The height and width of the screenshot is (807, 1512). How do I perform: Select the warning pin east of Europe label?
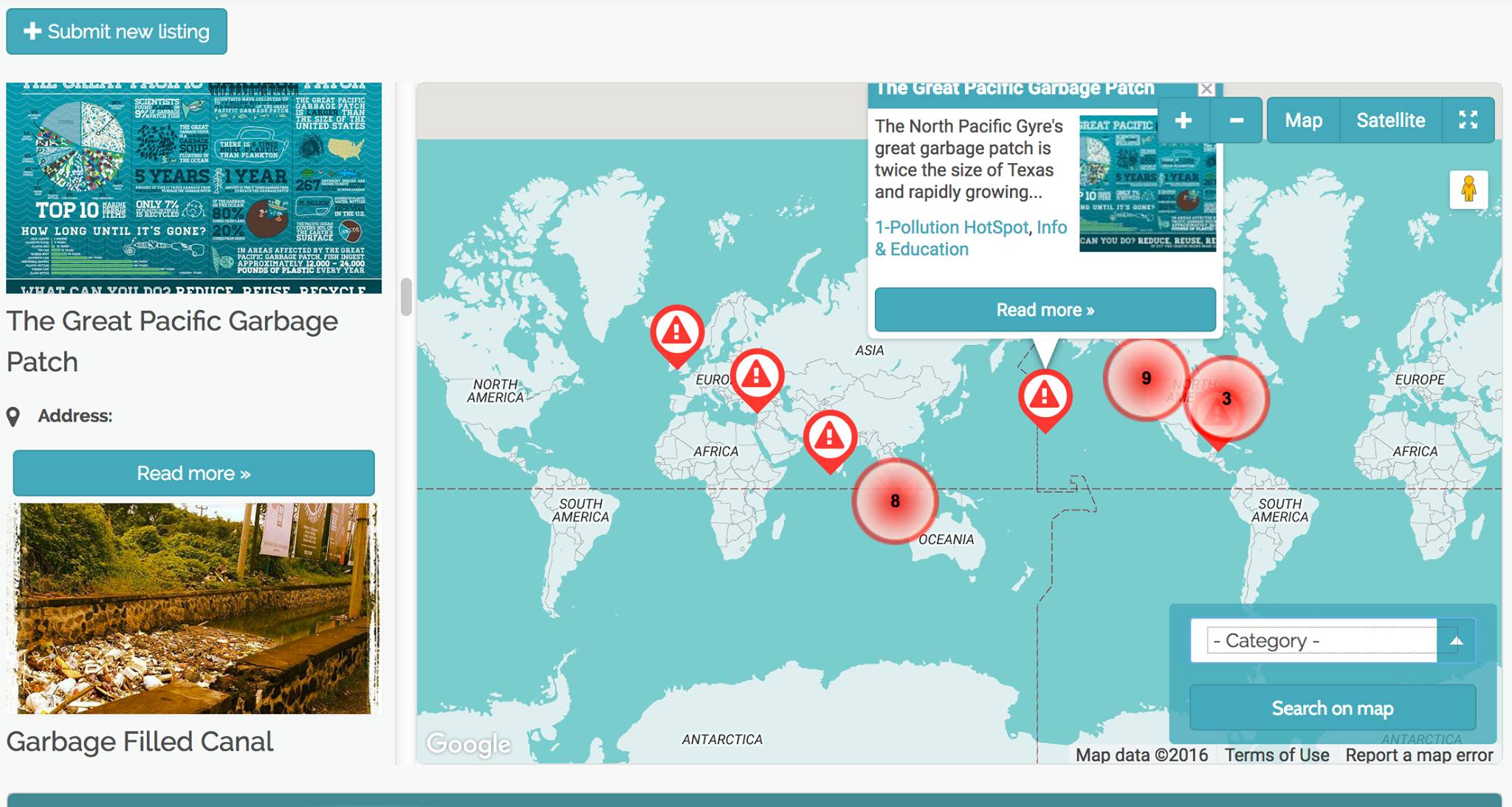[757, 378]
